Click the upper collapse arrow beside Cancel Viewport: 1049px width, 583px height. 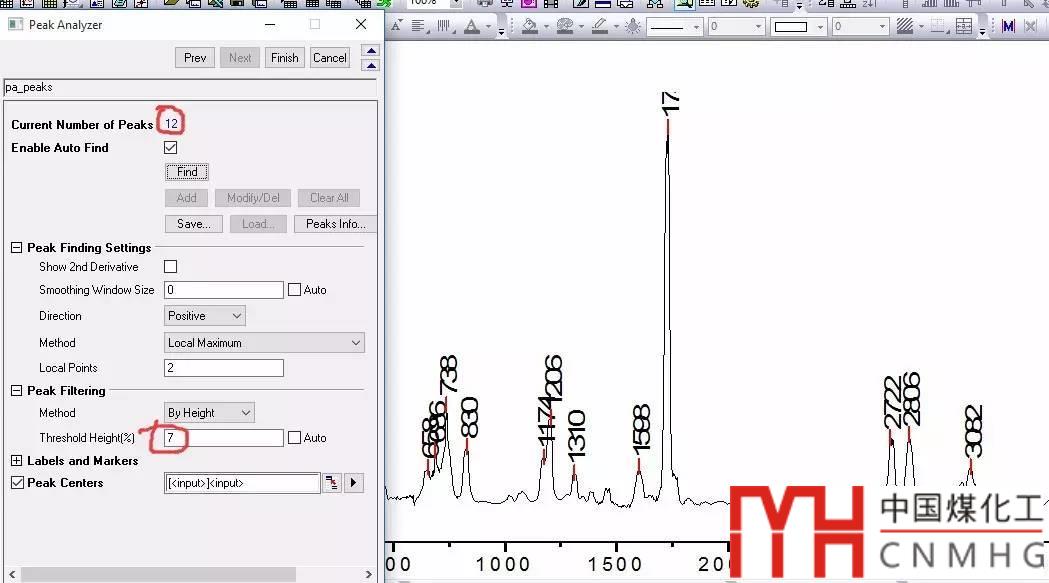370,51
